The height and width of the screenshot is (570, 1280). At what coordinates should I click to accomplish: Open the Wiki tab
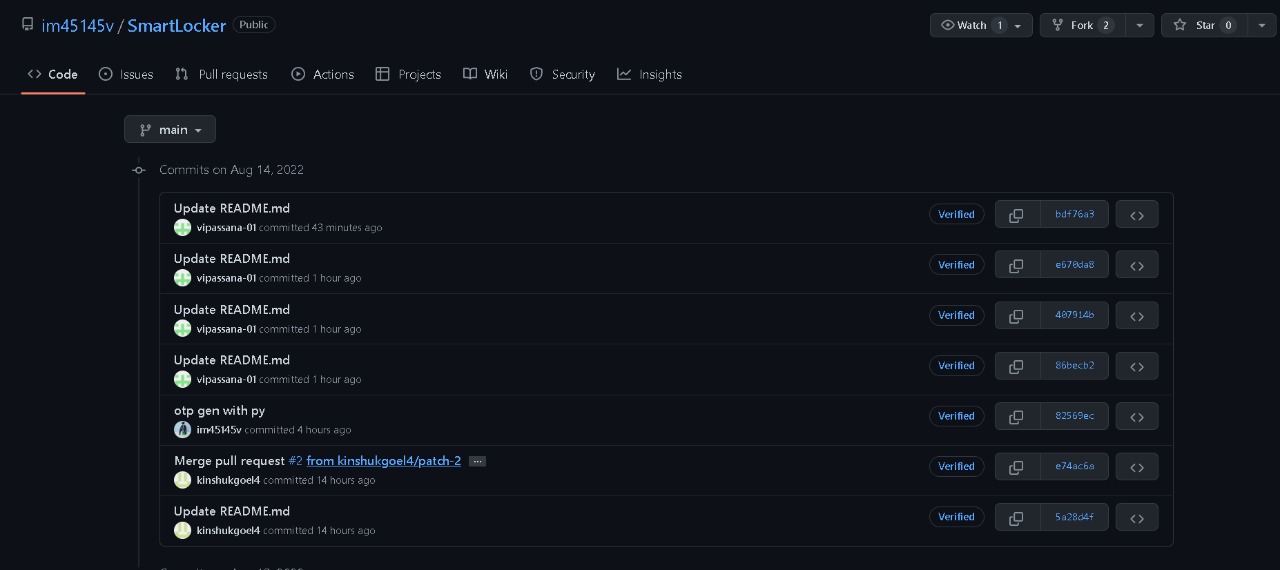pos(485,74)
